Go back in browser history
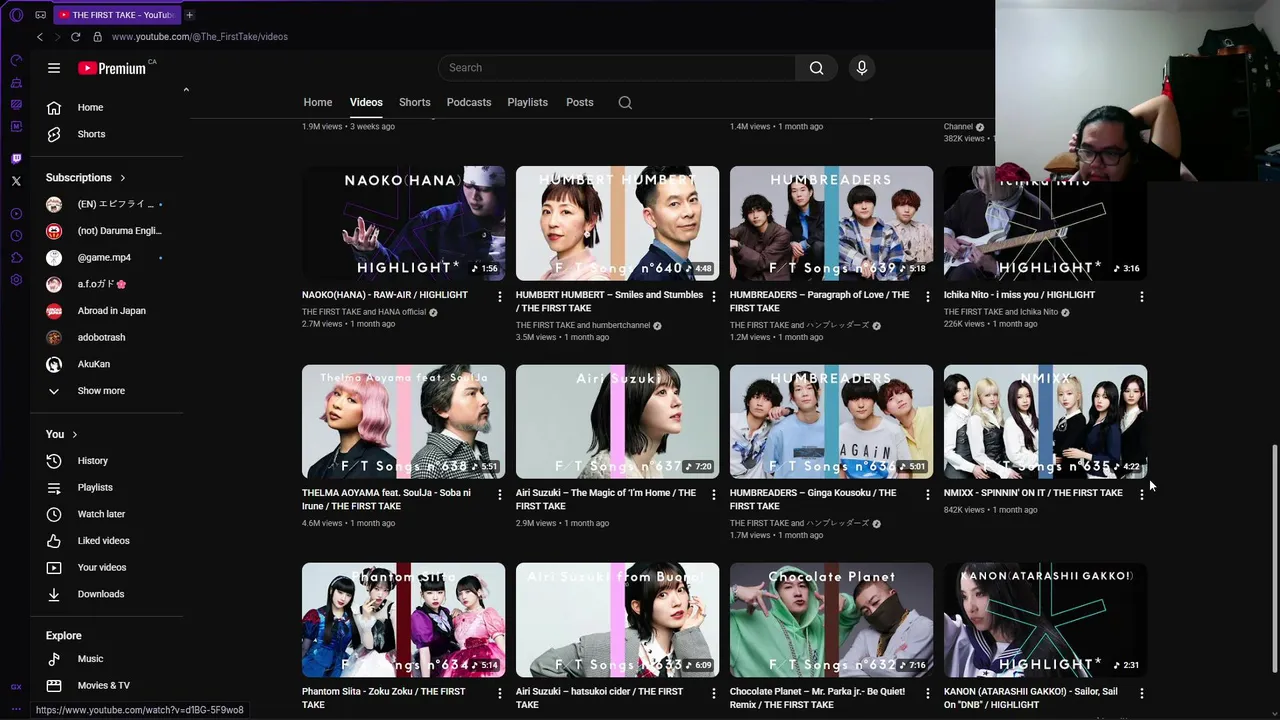The image size is (1280, 720). pyautogui.click(x=40, y=37)
